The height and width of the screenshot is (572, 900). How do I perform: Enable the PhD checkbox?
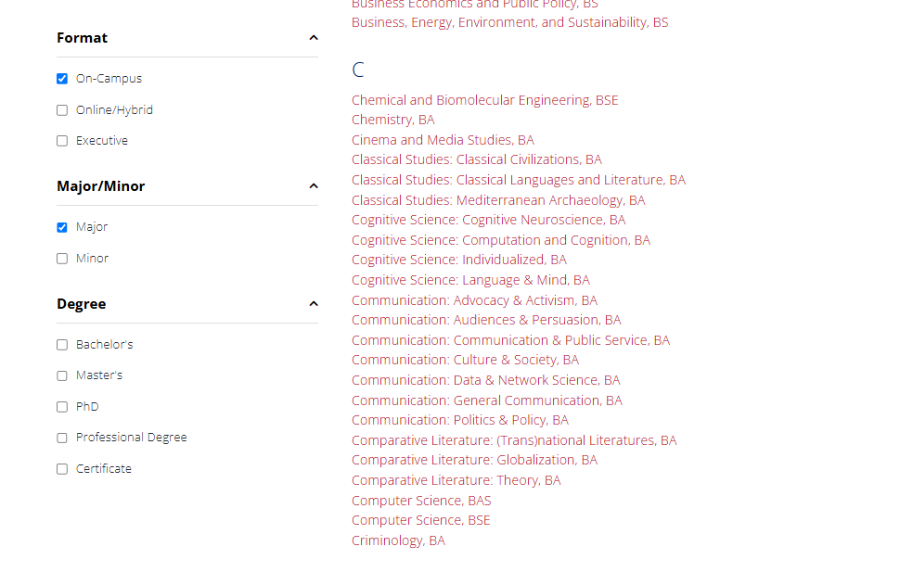point(62,407)
